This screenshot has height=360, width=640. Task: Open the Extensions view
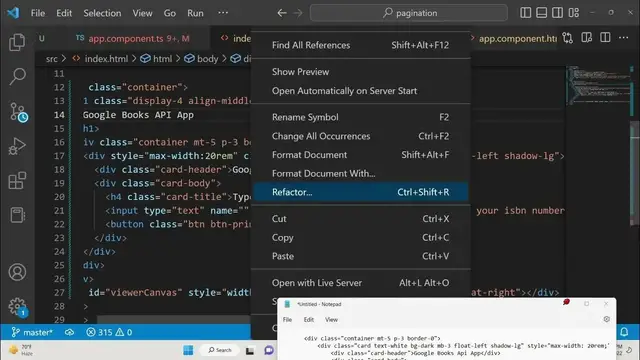click(17, 180)
